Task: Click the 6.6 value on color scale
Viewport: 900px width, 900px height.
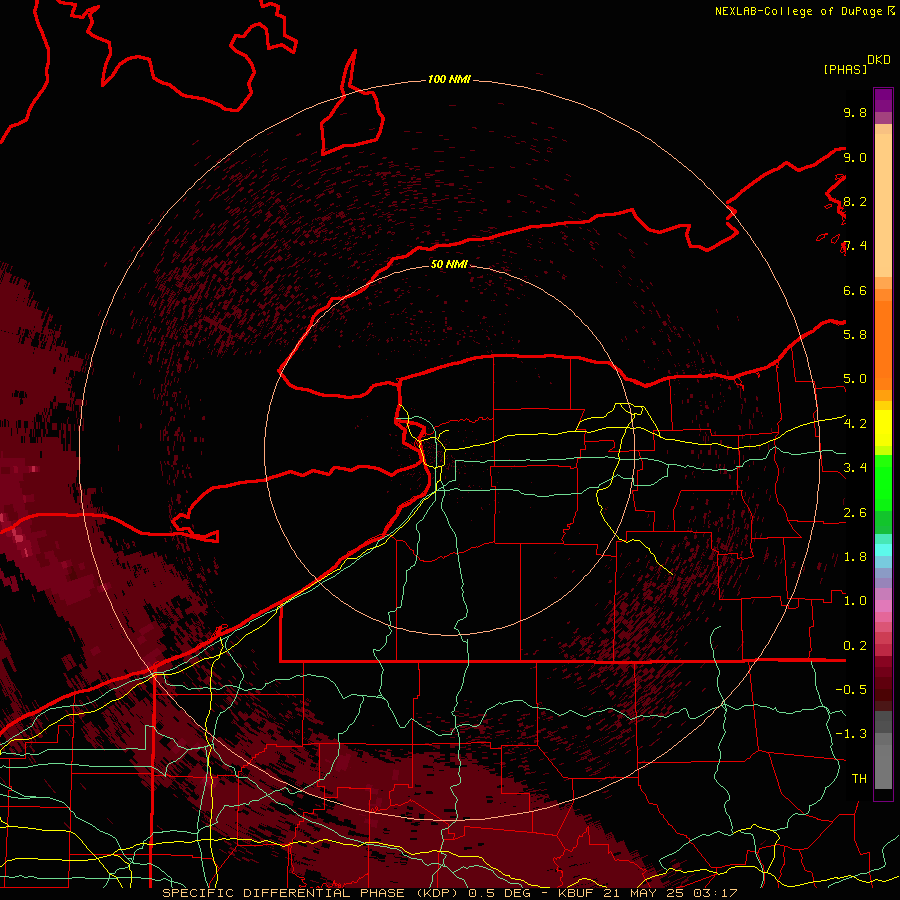Action: point(855,290)
